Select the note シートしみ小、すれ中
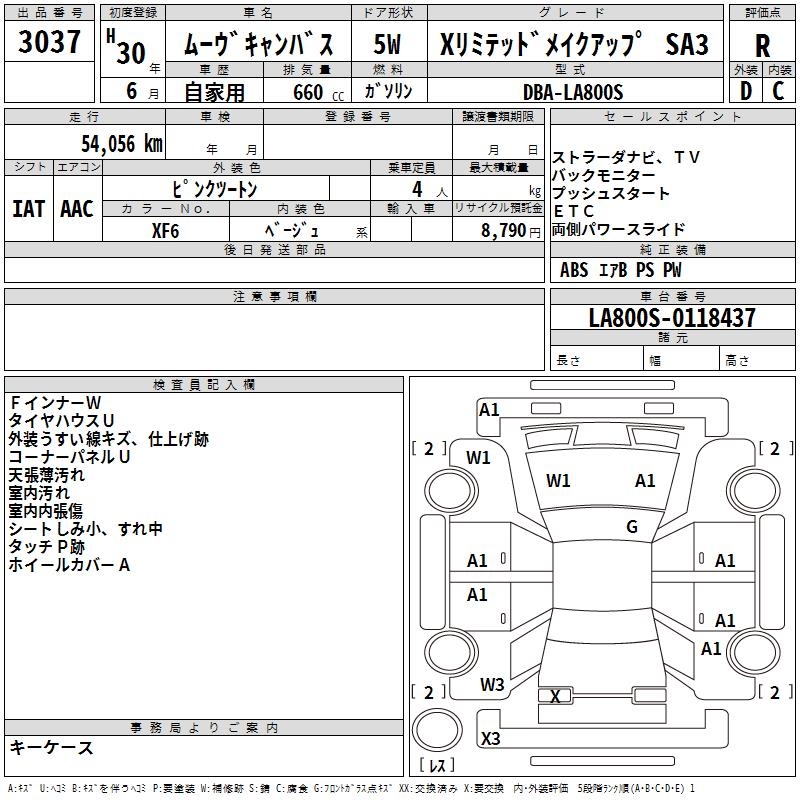Image resolution: width=800 pixels, height=800 pixels. [x=86, y=529]
